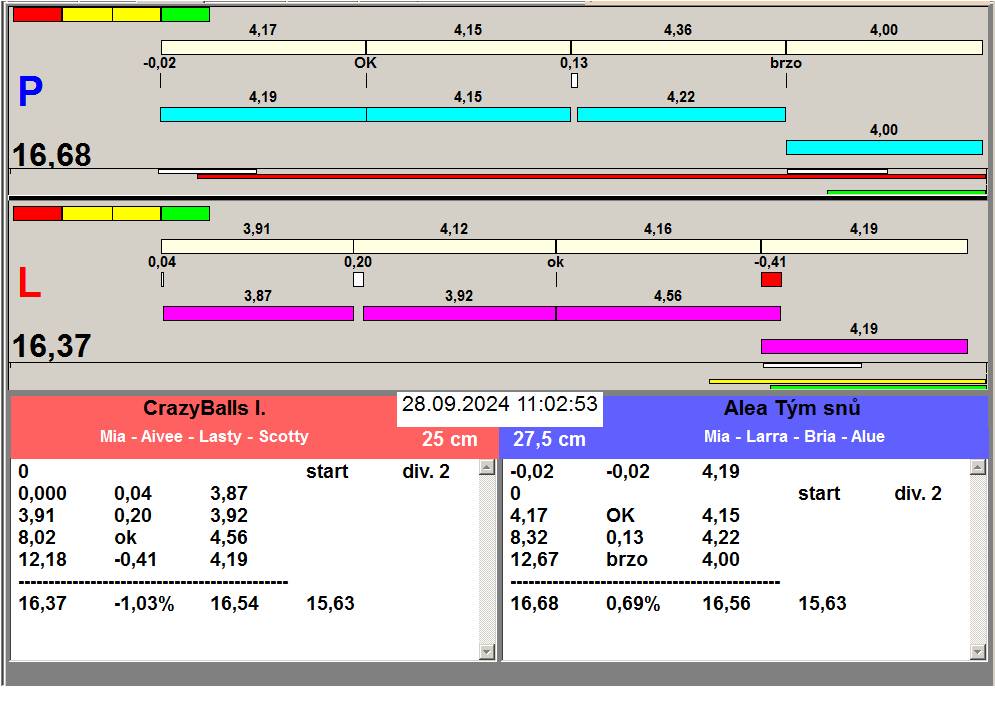
Task: Click the 16,68 total time in lane P
Action: tap(51, 155)
